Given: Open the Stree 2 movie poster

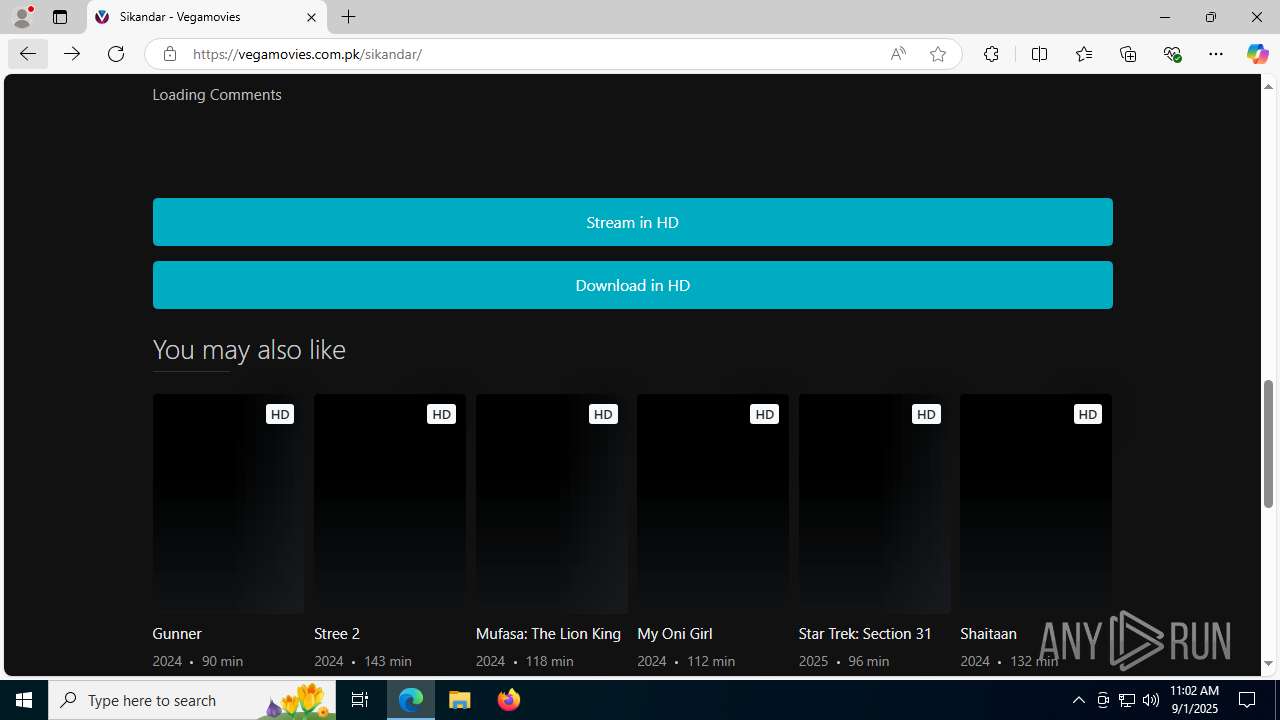Looking at the screenshot, I should click(390, 504).
